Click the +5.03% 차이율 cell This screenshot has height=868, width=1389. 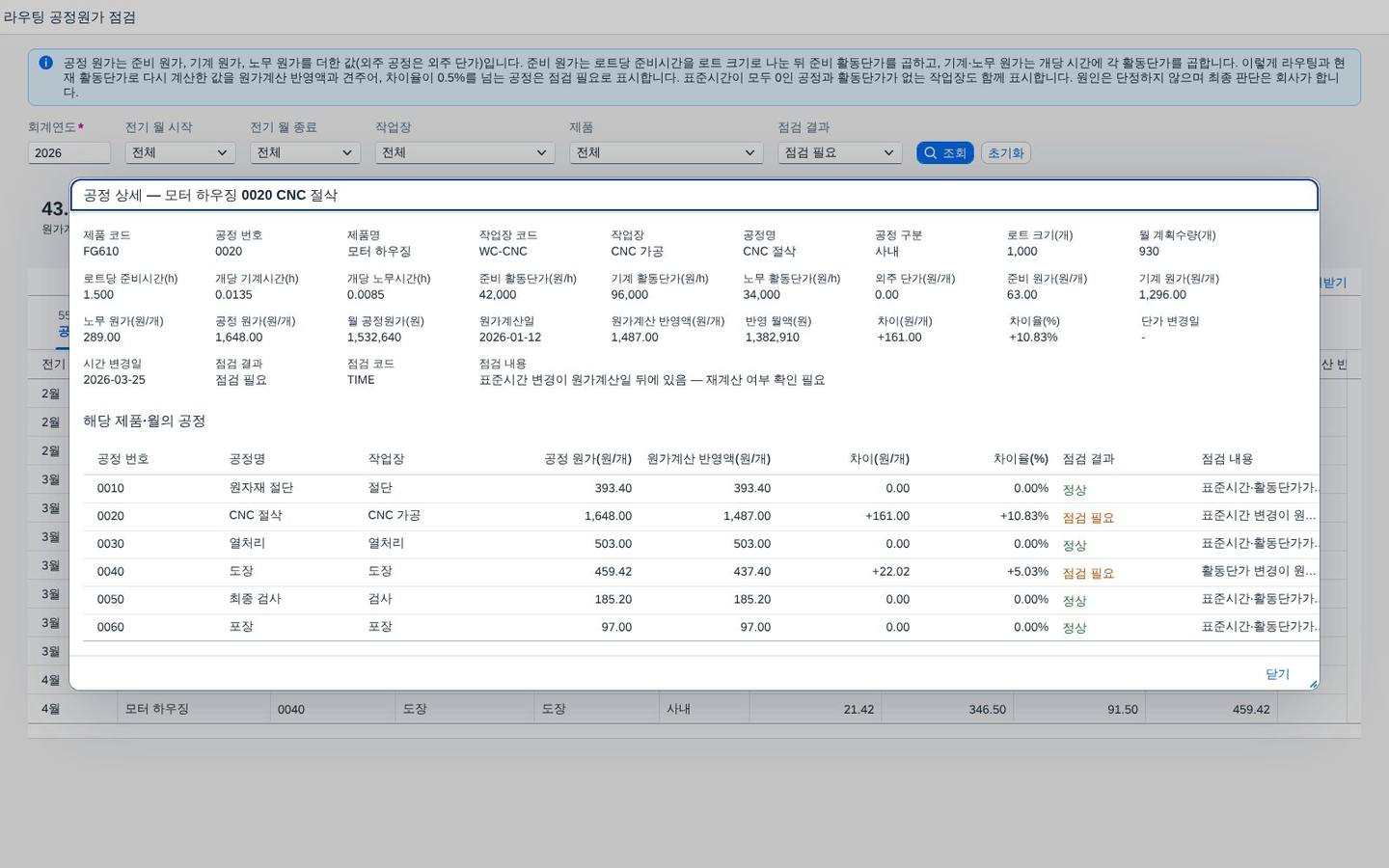tap(1027, 572)
